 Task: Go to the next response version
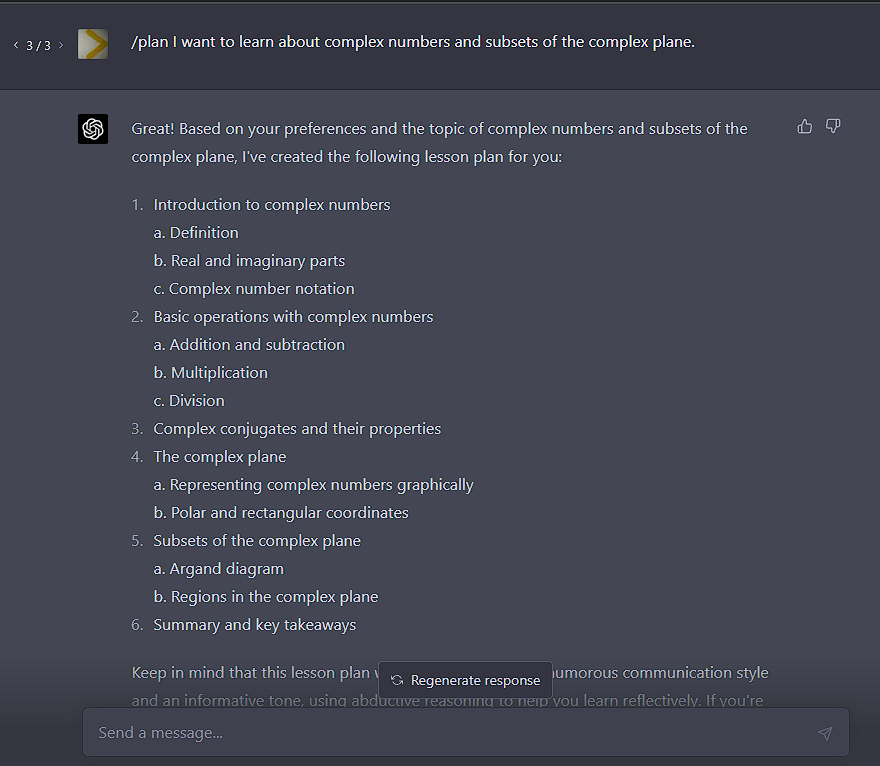pyautogui.click(x=61, y=45)
